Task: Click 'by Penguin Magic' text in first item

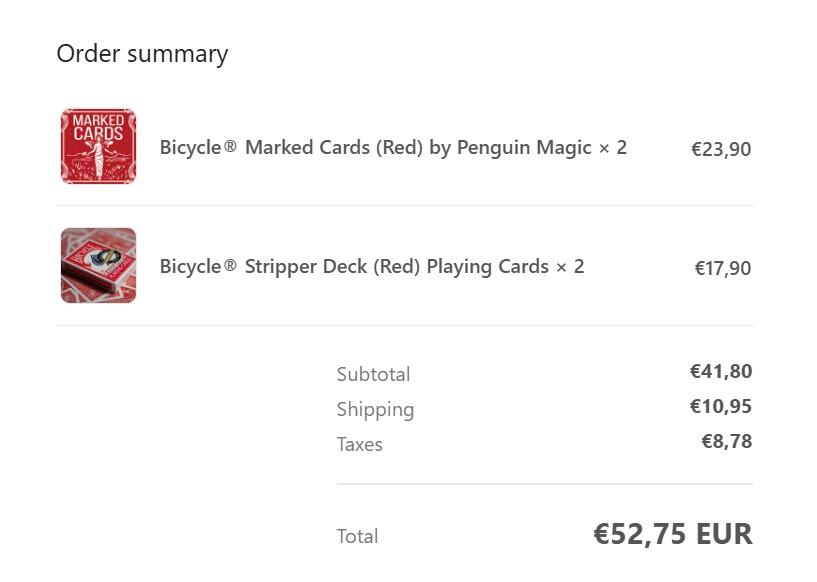Action: [511, 148]
